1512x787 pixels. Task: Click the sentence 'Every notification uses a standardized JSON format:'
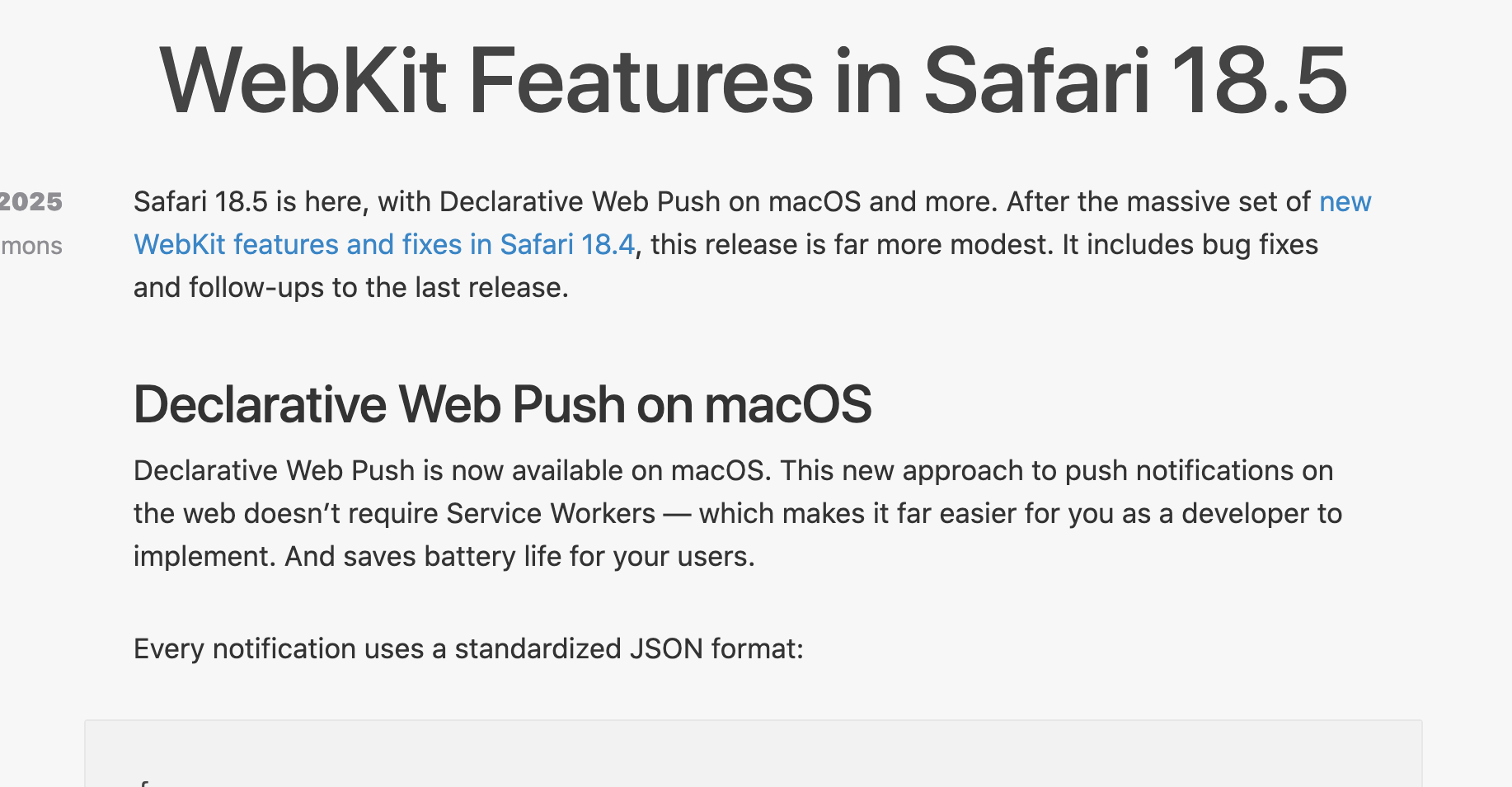pyautogui.click(x=468, y=649)
